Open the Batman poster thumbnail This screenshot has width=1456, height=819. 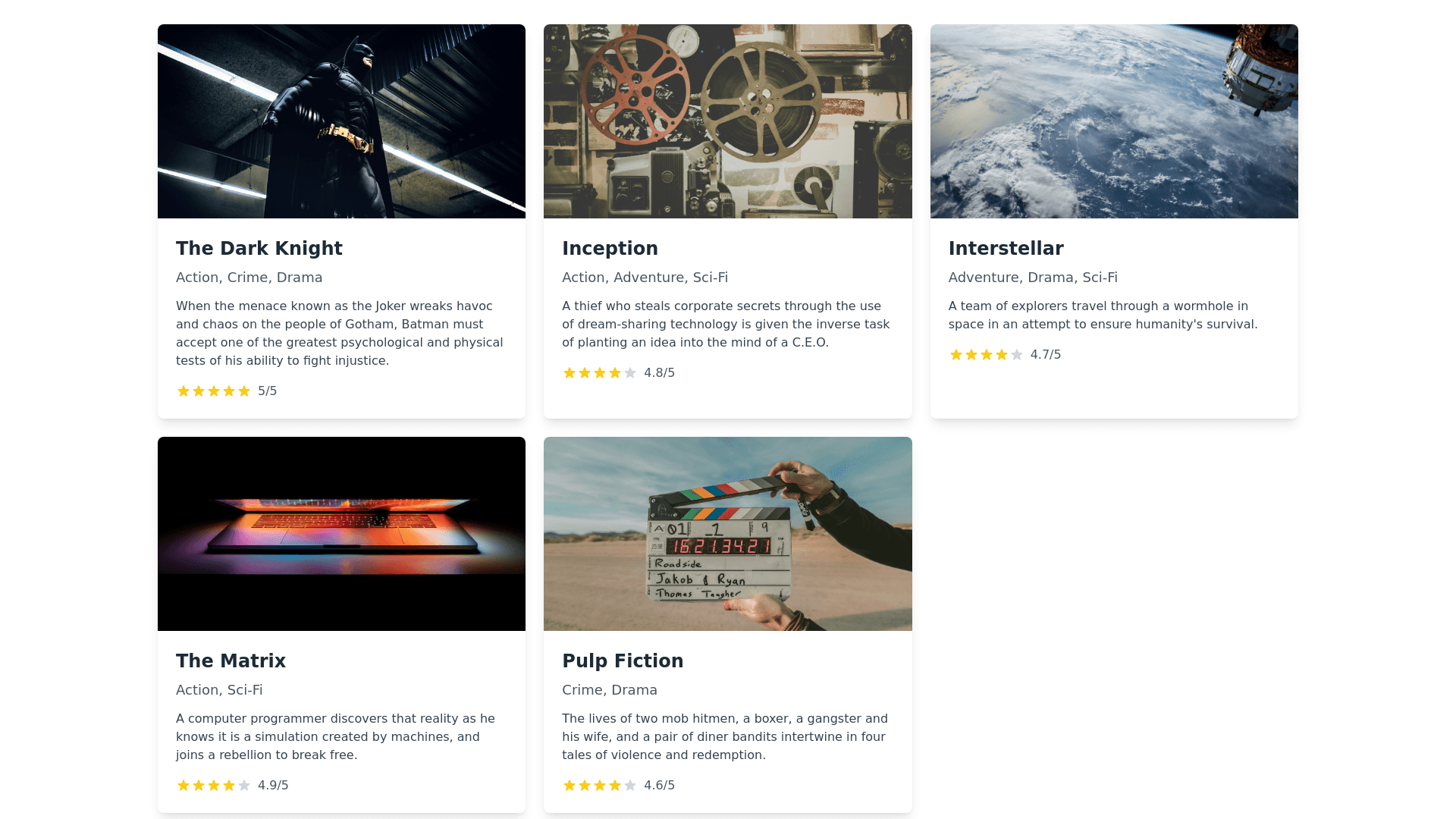341,121
